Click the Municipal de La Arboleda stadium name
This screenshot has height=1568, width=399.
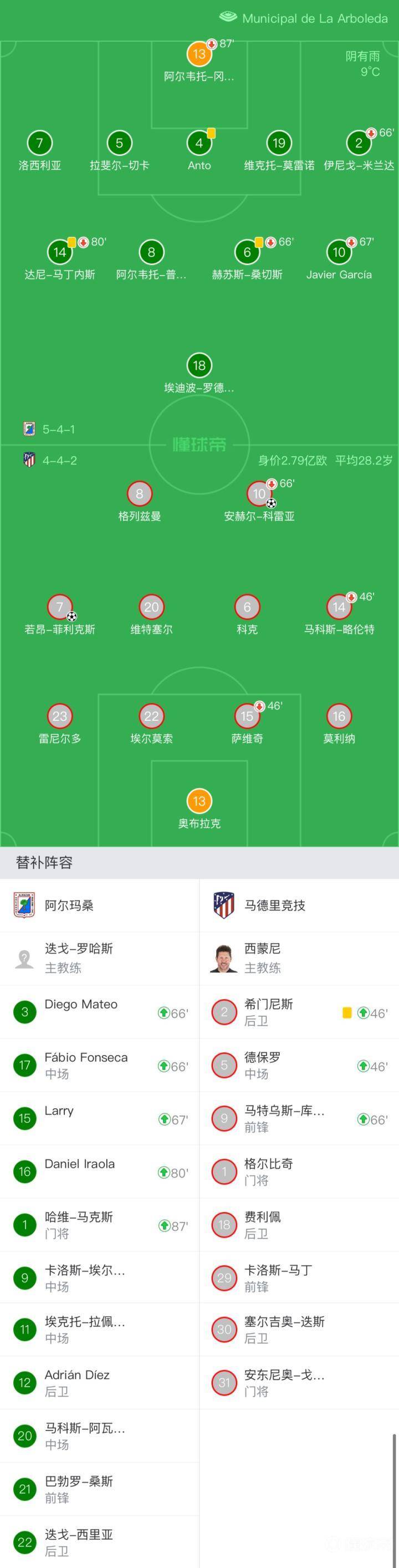315,18
